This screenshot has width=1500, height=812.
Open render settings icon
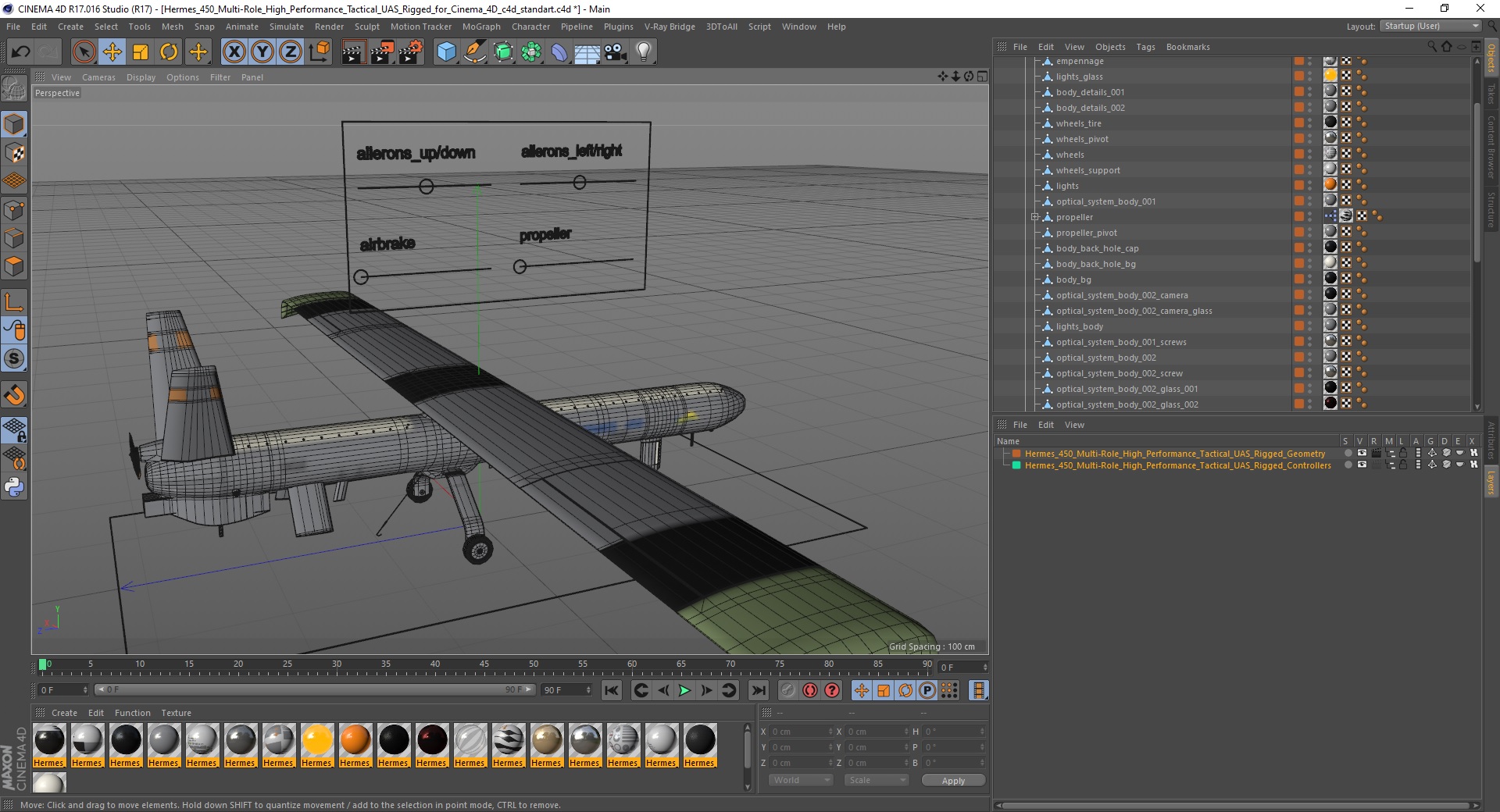tap(410, 52)
